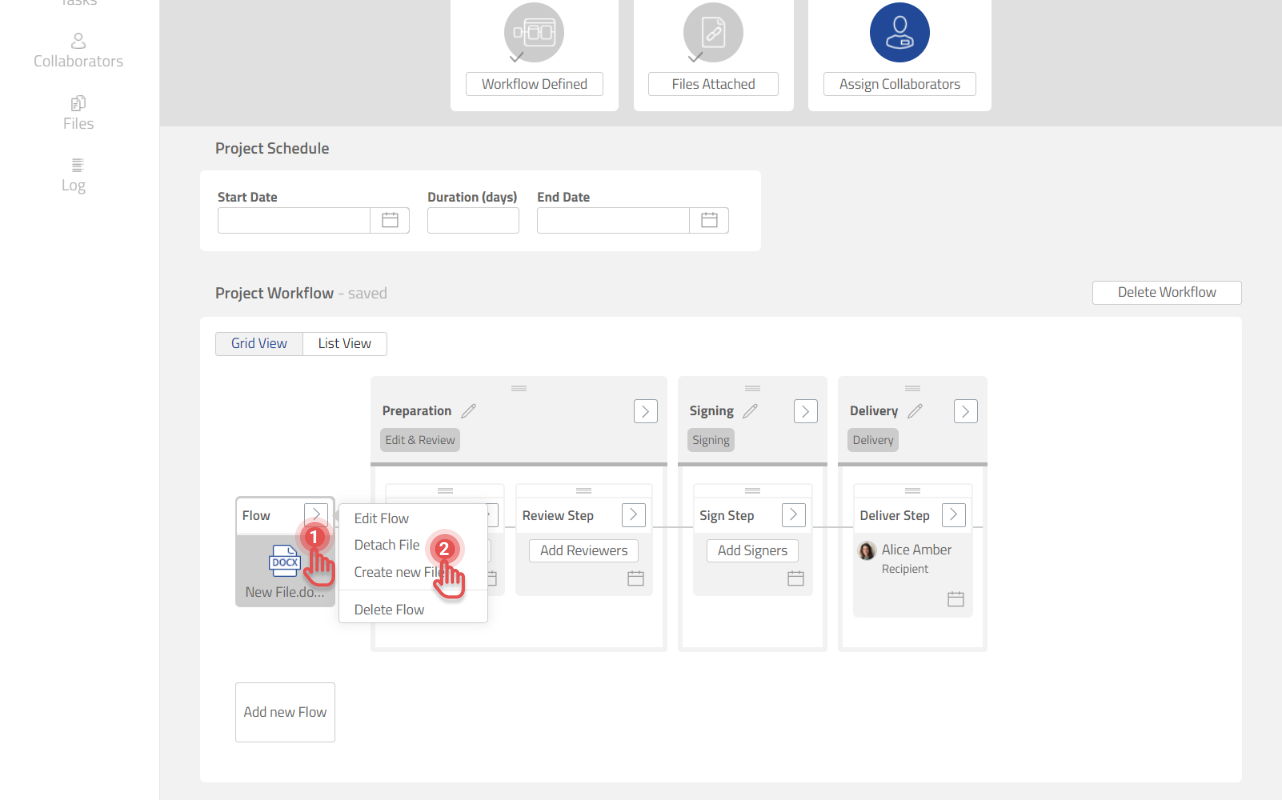Choose Detach File from context menu
The height and width of the screenshot is (800, 1282).
click(x=387, y=545)
